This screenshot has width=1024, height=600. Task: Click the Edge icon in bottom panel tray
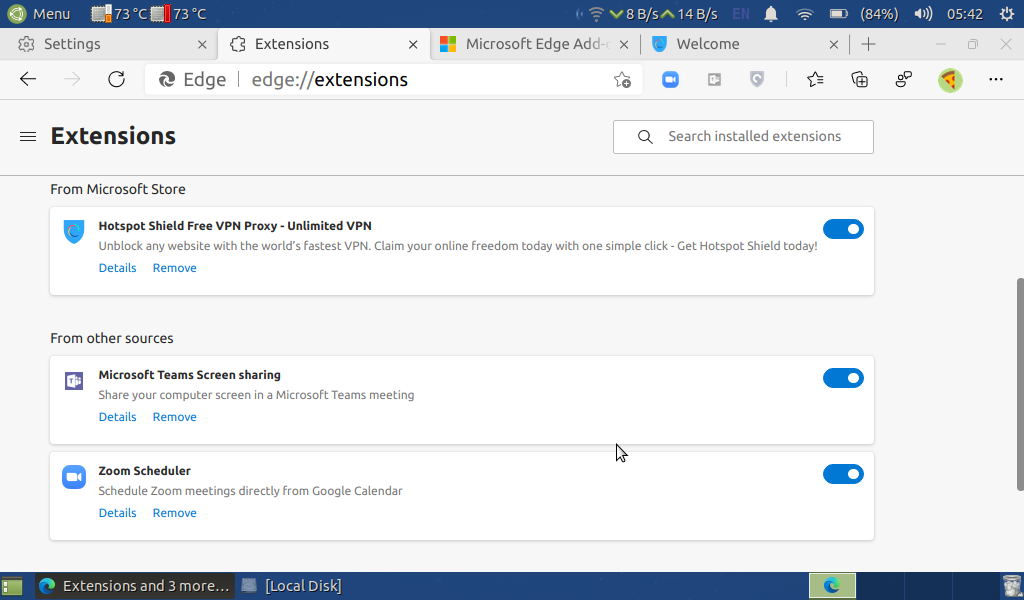pyautogui.click(x=832, y=586)
